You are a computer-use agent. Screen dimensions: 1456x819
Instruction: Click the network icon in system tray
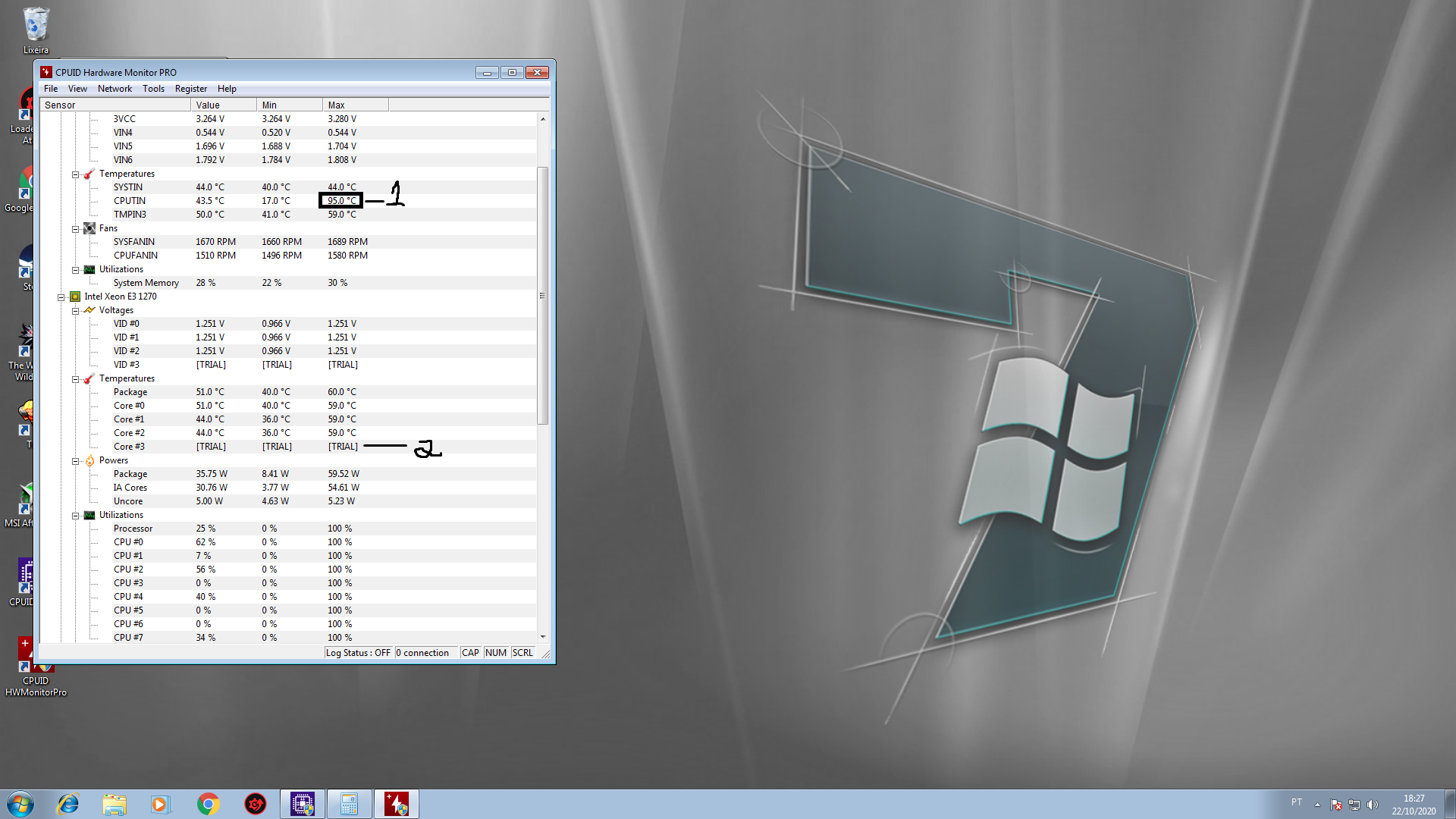click(x=1354, y=805)
